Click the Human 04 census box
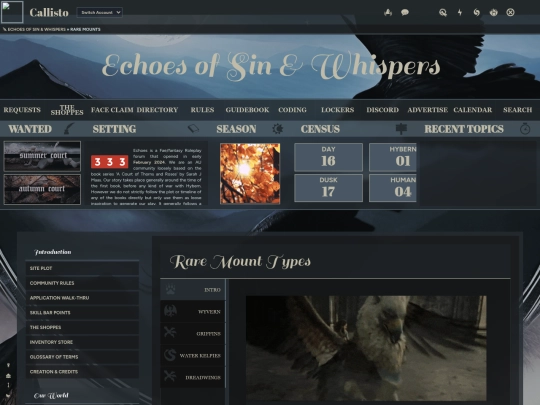Image resolution: width=540 pixels, height=405 pixels. tap(393, 188)
